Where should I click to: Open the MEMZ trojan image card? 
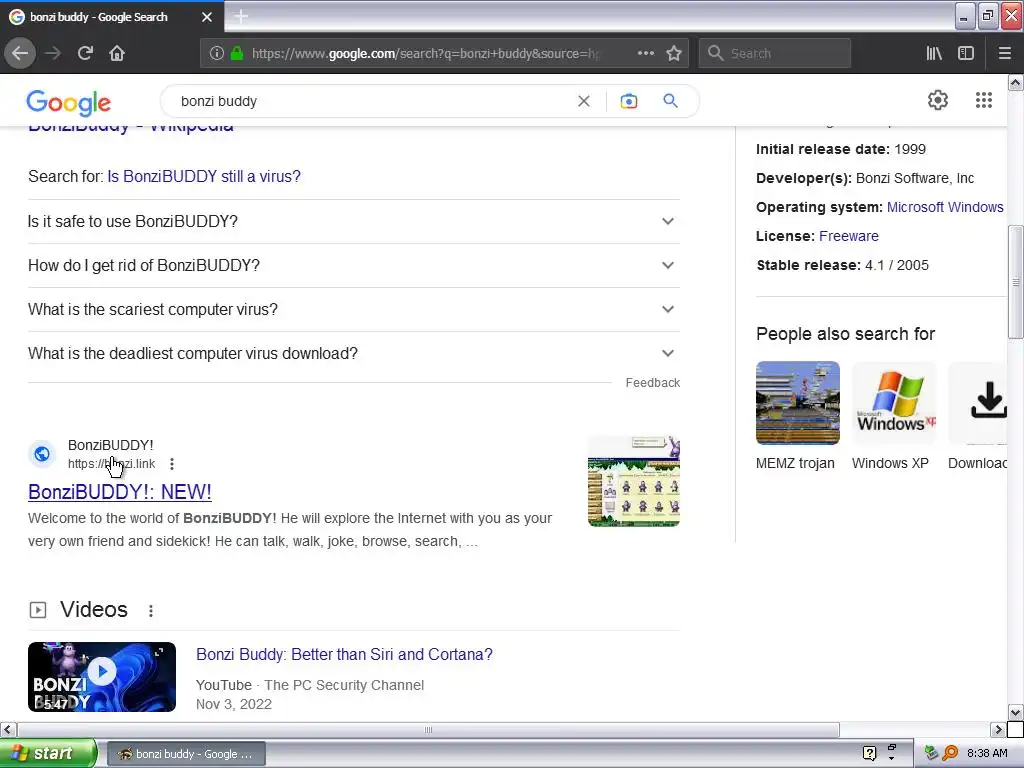tap(797, 403)
